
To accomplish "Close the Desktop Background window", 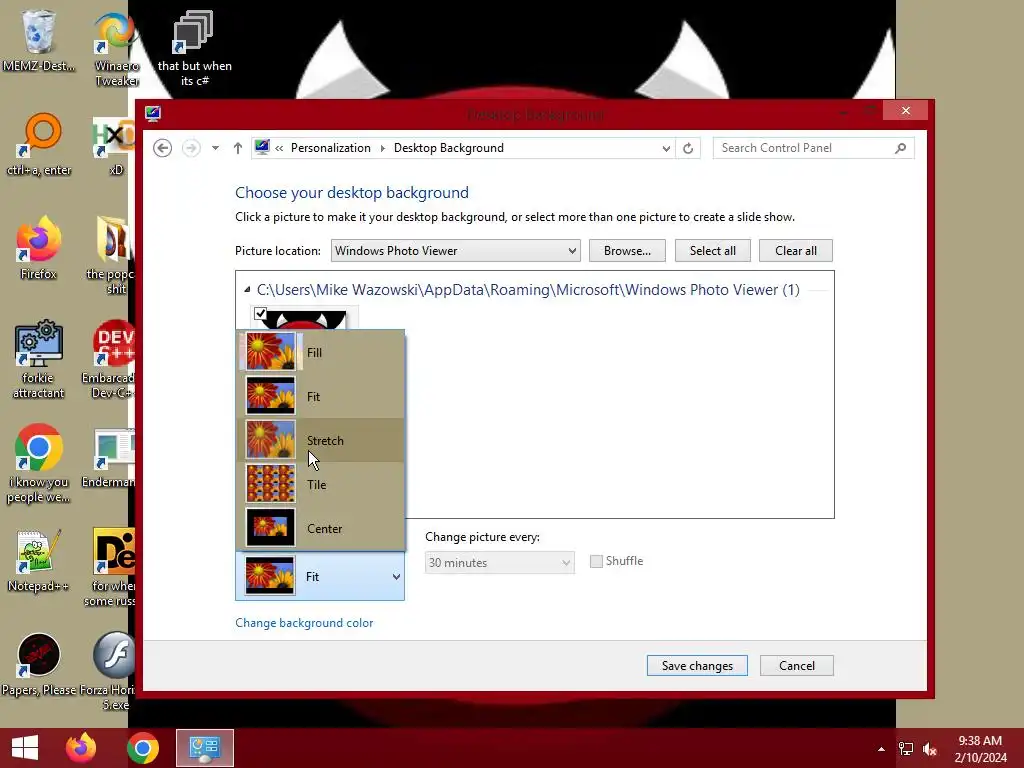I will point(905,111).
